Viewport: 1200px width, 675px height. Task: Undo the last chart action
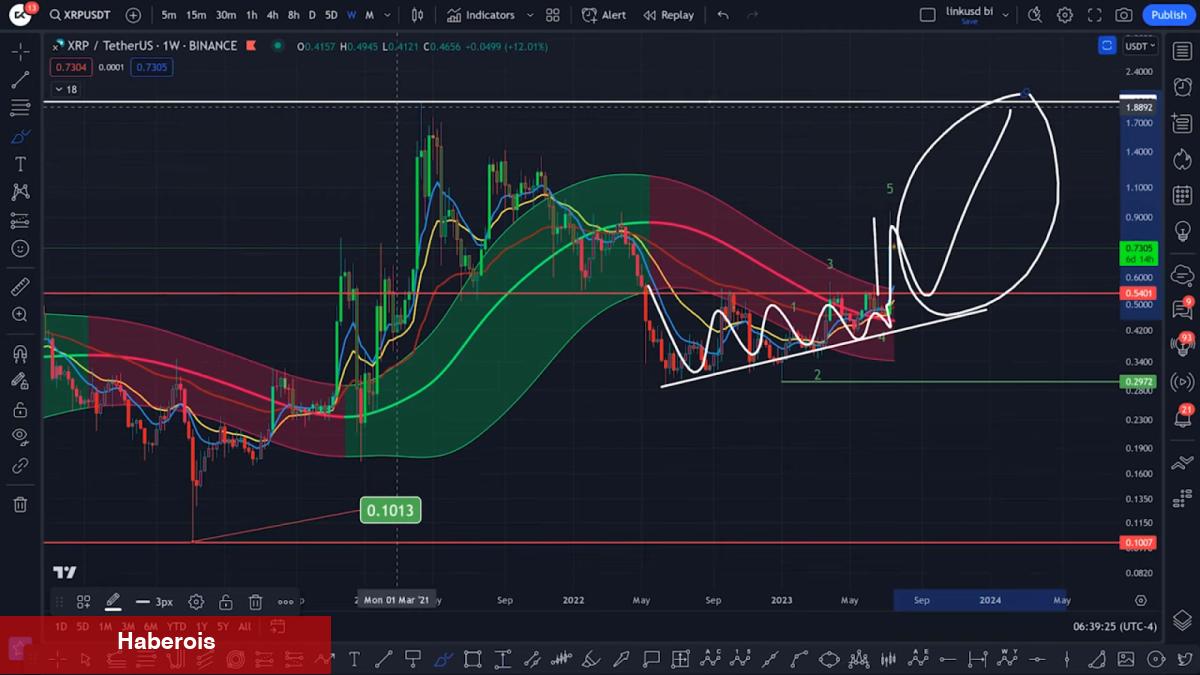[x=723, y=15]
